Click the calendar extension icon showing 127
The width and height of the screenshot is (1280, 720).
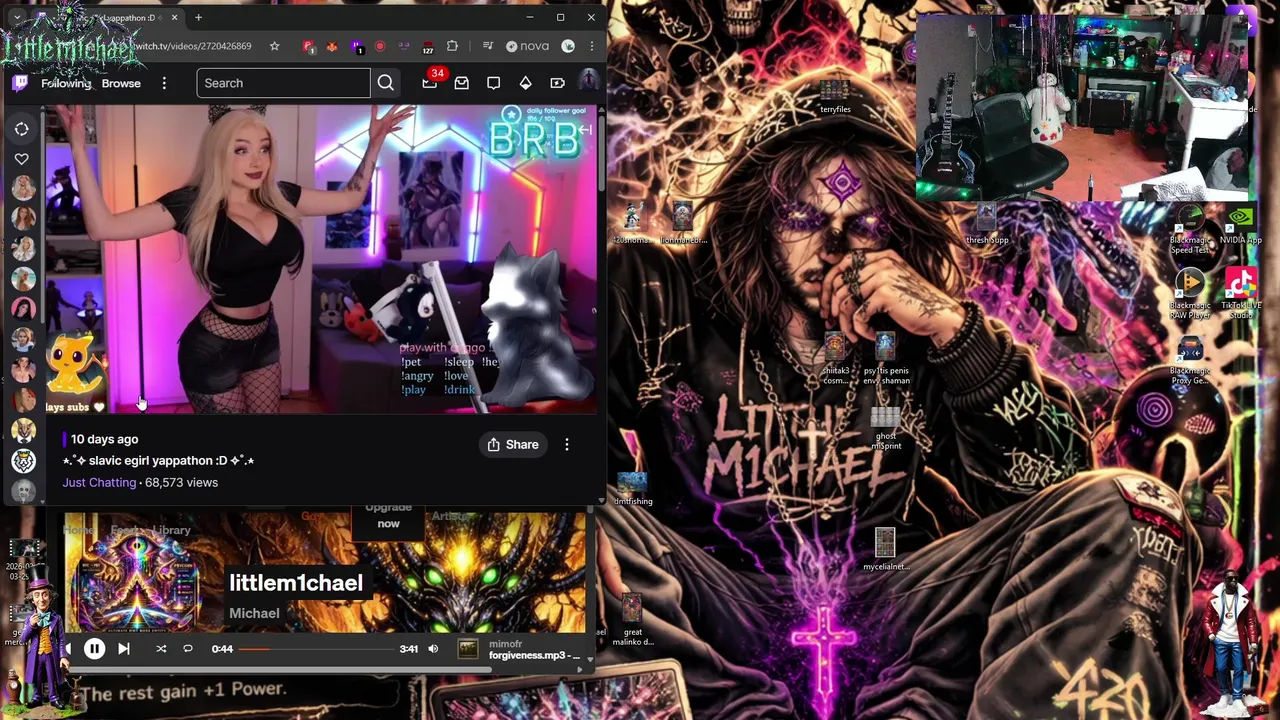coord(428,46)
